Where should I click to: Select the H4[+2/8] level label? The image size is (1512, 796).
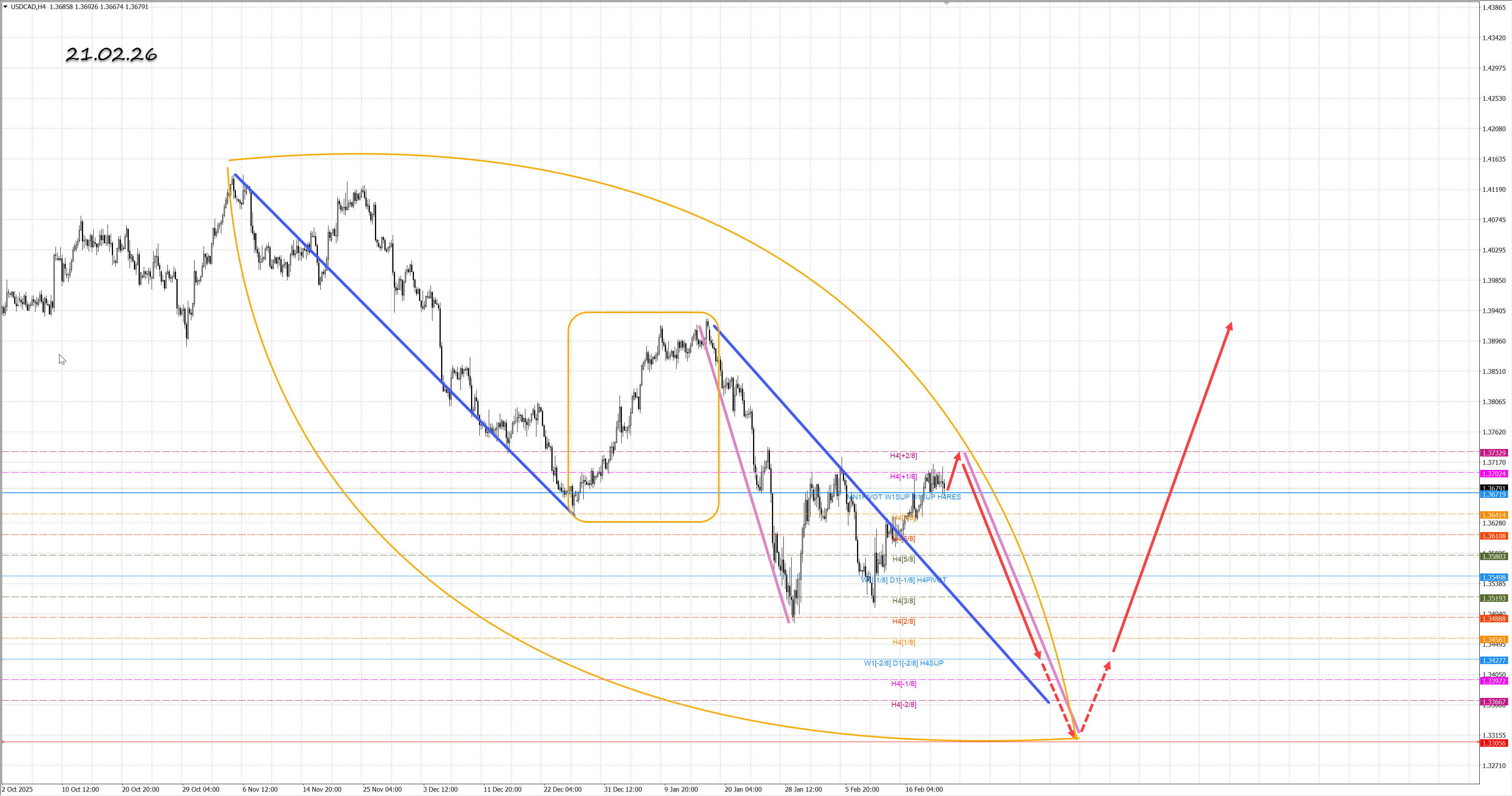tap(903, 456)
